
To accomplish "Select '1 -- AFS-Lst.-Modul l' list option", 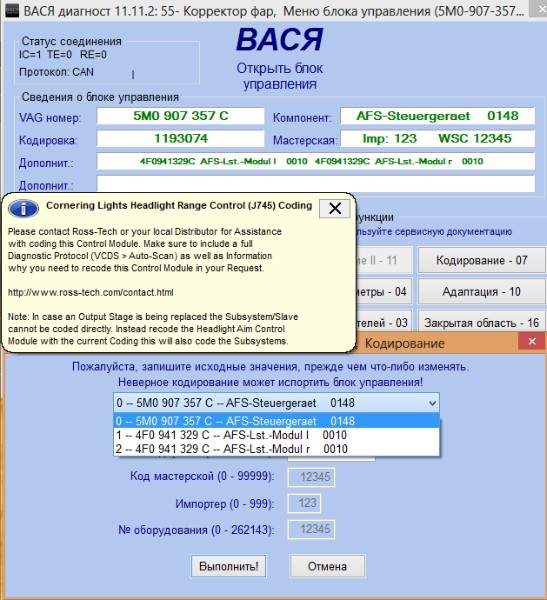I will click(x=277, y=435).
